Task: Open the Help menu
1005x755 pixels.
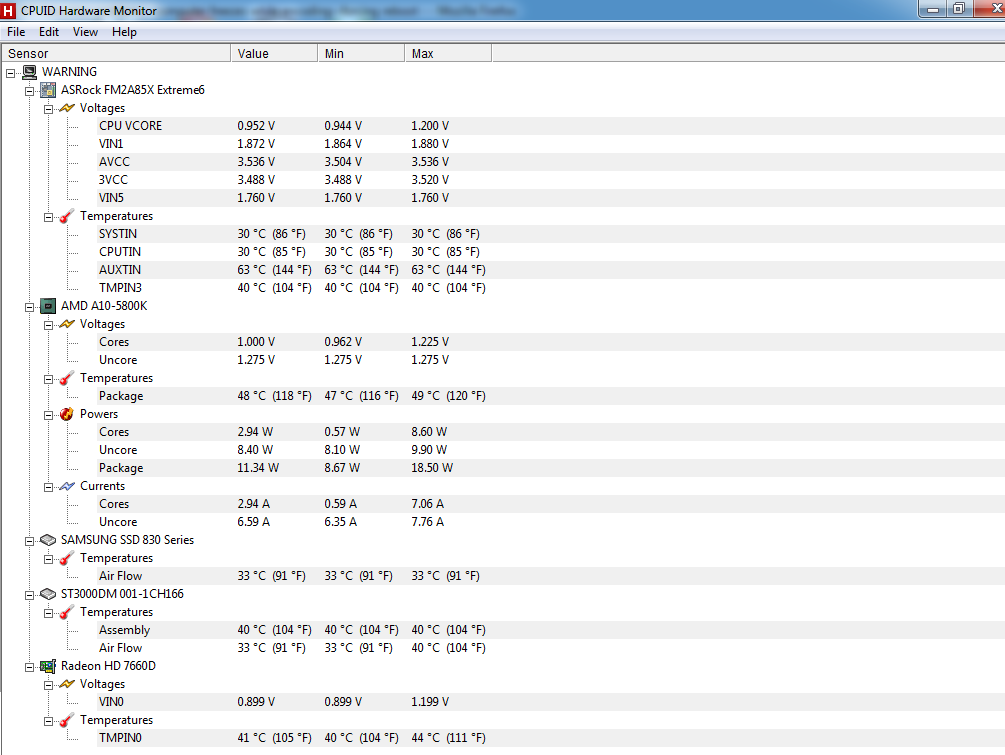Action: pos(124,31)
